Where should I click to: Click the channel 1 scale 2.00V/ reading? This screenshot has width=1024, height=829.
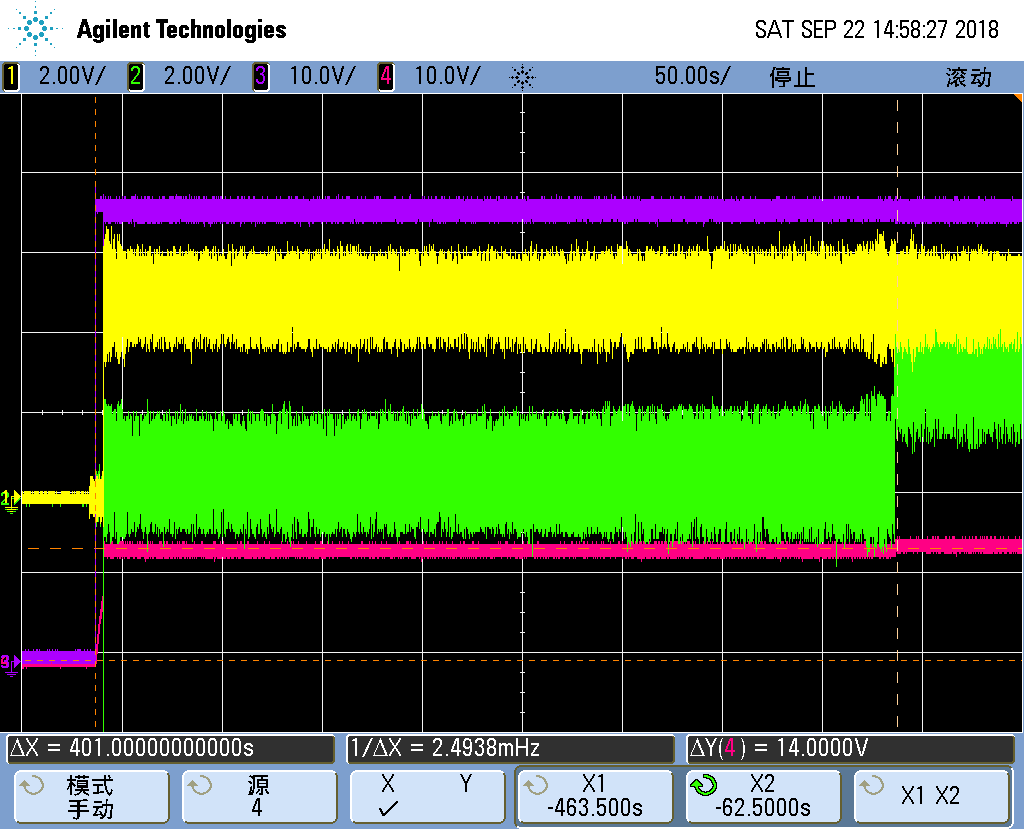[72, 76]
